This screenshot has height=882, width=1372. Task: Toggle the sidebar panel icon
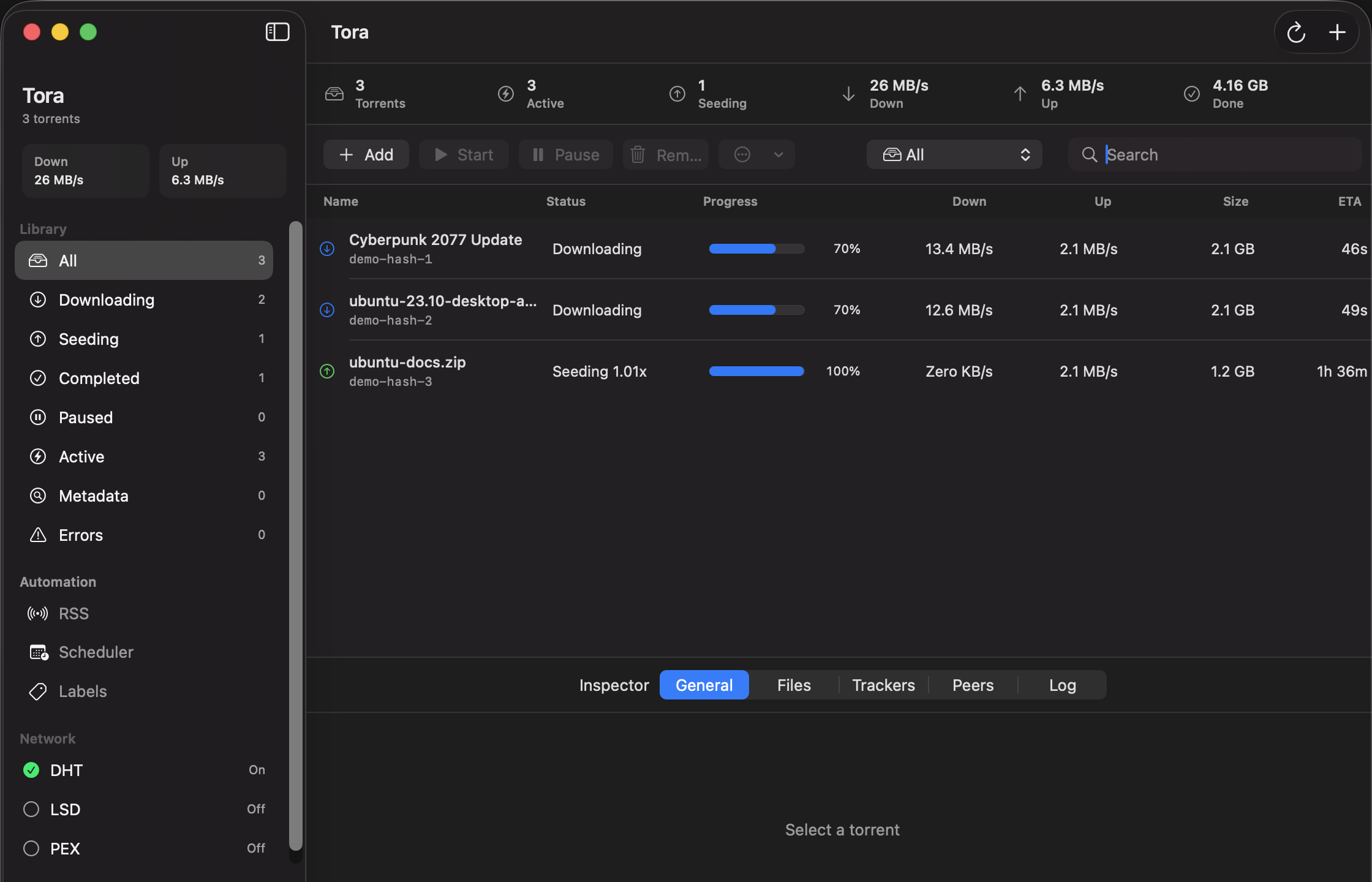pos(277,32)
